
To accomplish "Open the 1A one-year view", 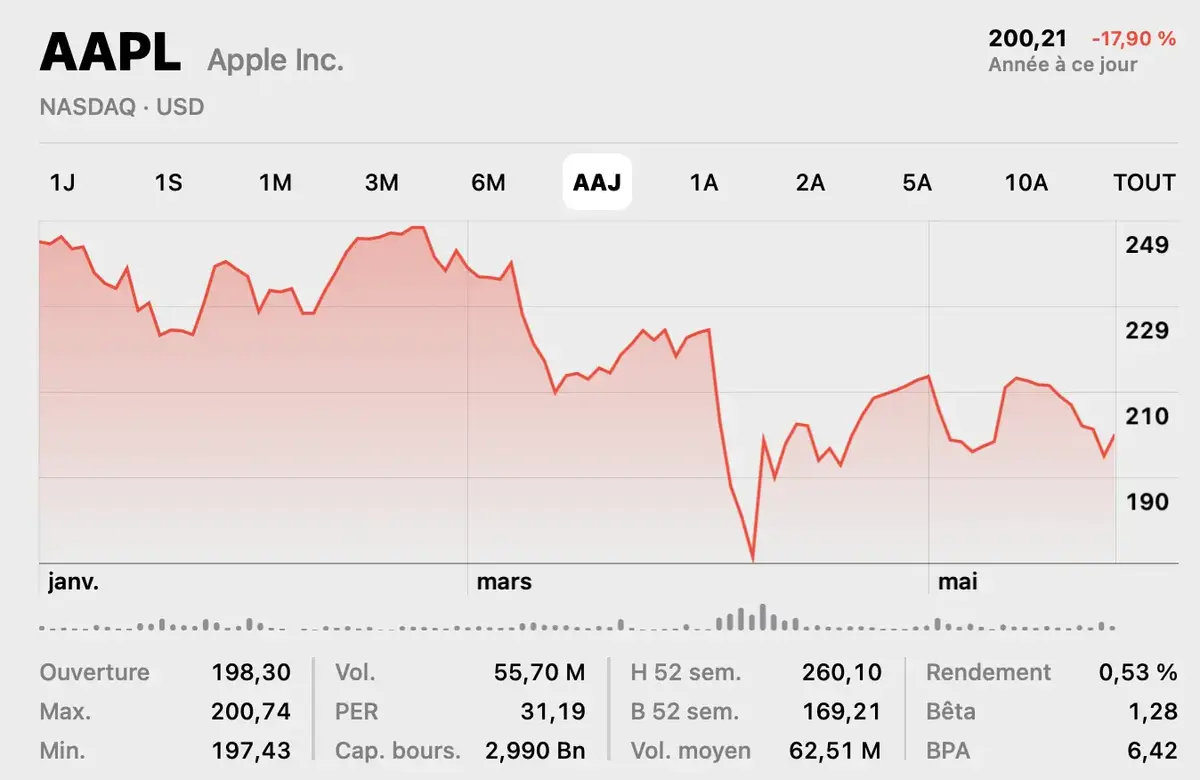I will (704, 182).
